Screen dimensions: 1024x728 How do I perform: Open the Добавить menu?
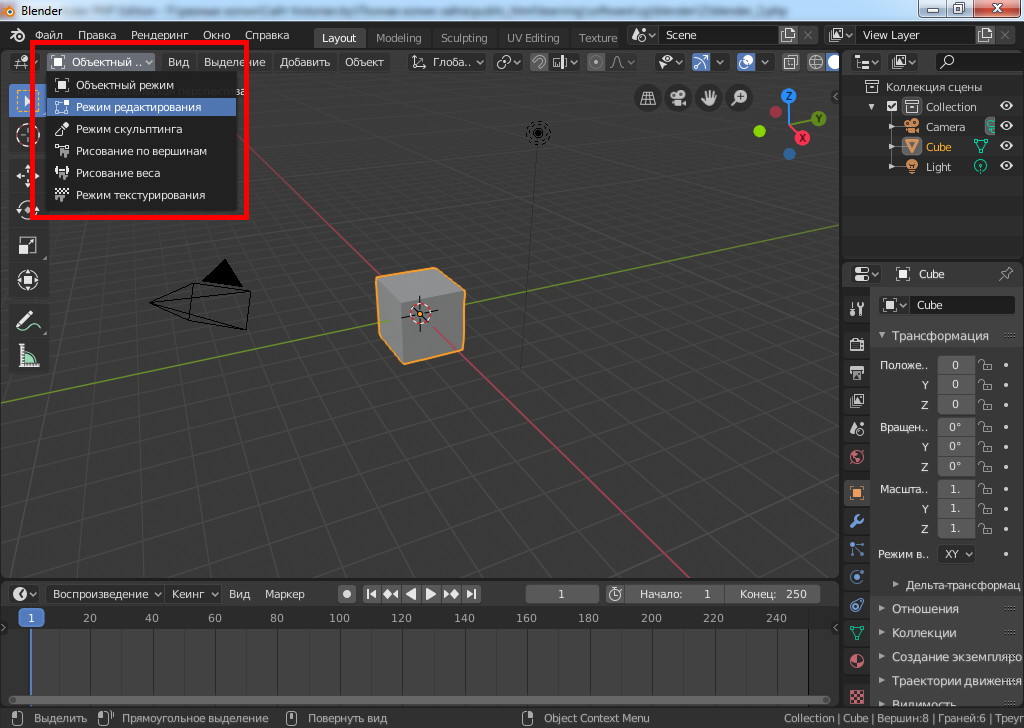[x=304, y=62]
